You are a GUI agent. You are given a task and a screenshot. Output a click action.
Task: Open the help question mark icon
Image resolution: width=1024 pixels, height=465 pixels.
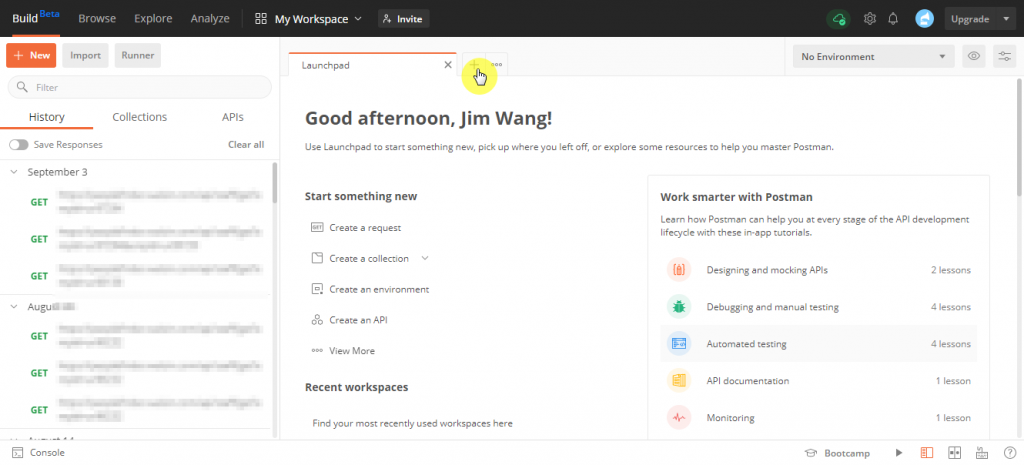pos(1010,453)
